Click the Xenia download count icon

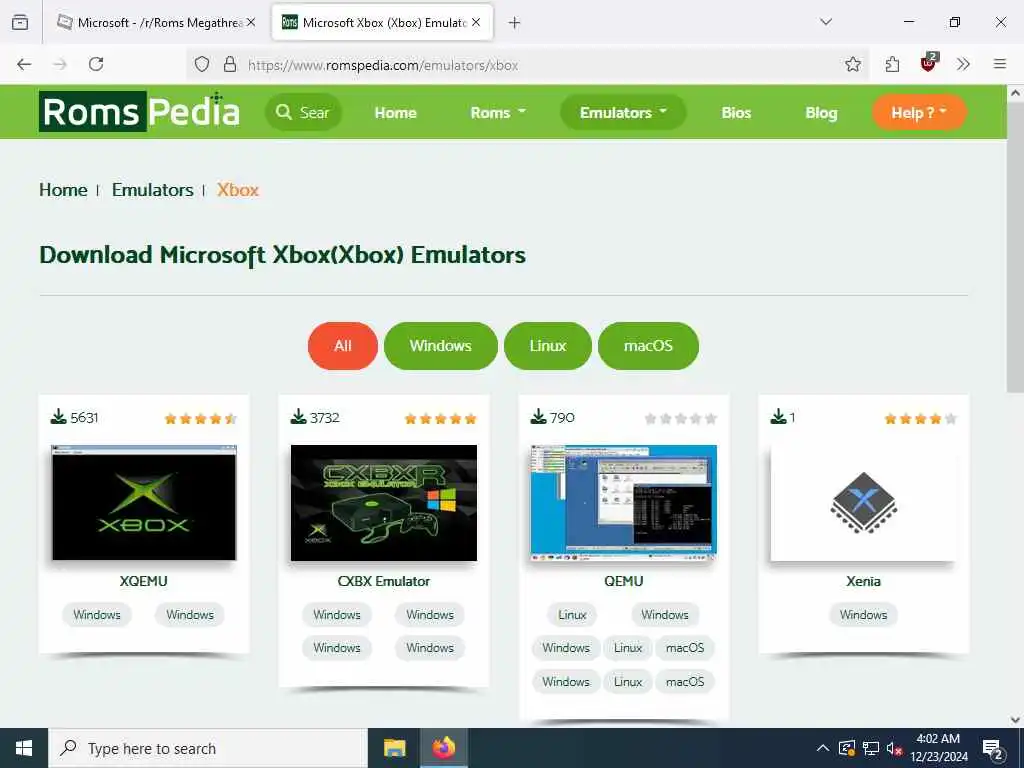coord(778,417)
